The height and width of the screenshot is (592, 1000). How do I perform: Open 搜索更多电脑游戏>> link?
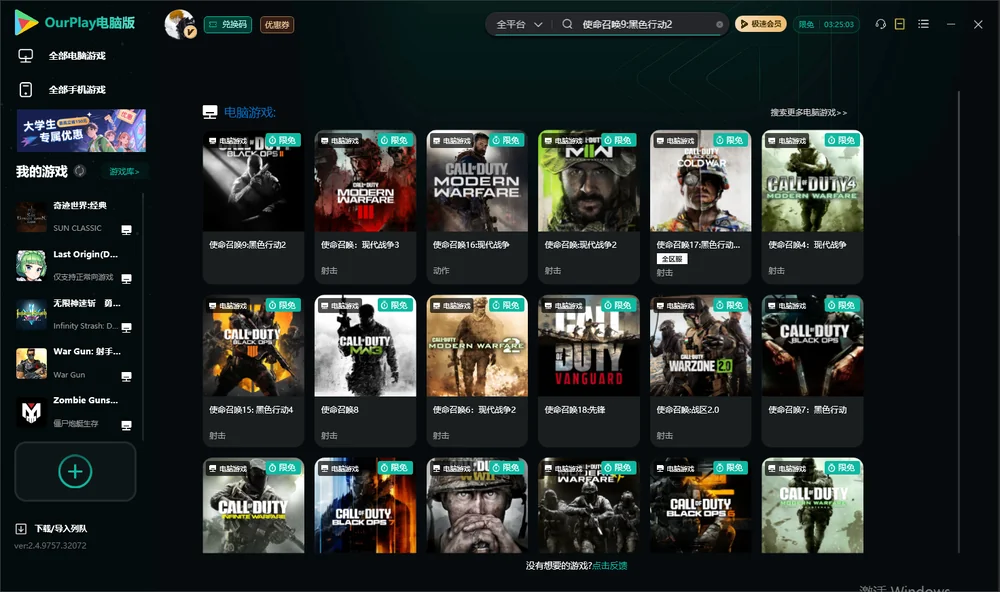[808, 112]
